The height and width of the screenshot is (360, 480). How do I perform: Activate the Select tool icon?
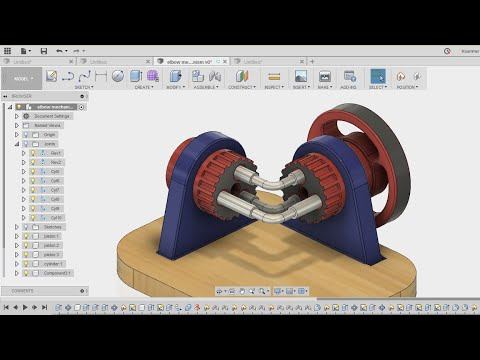pyautogui.click(x=378, y=76)
